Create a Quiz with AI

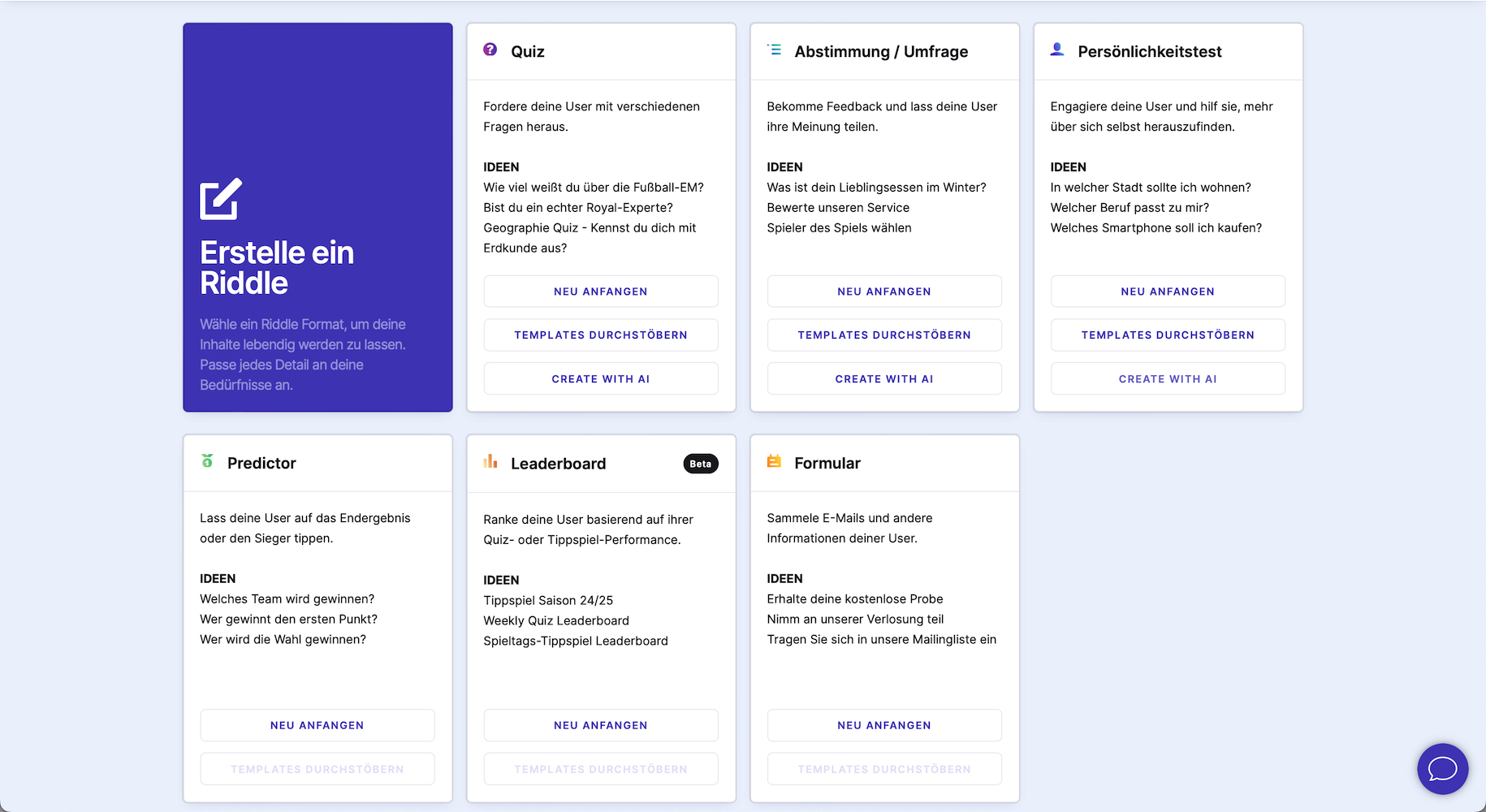tap(600, 378)
